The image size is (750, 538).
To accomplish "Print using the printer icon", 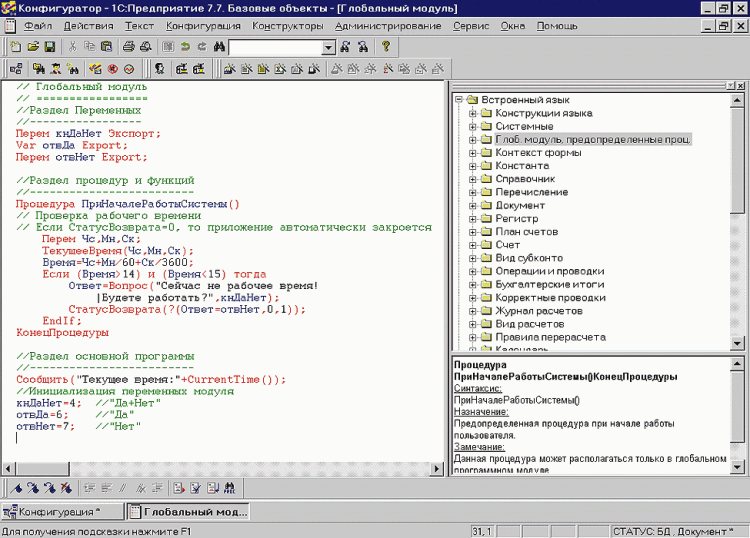I will (129, 46).
